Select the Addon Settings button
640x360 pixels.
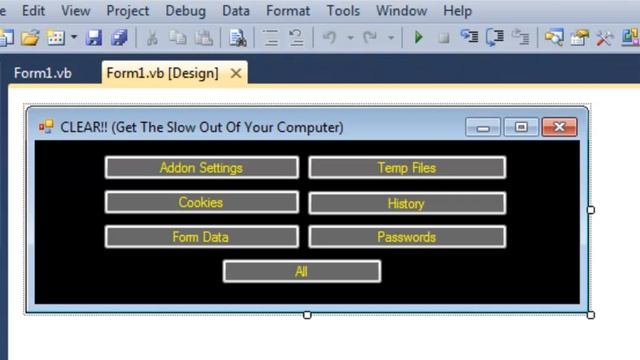point(202,168)
